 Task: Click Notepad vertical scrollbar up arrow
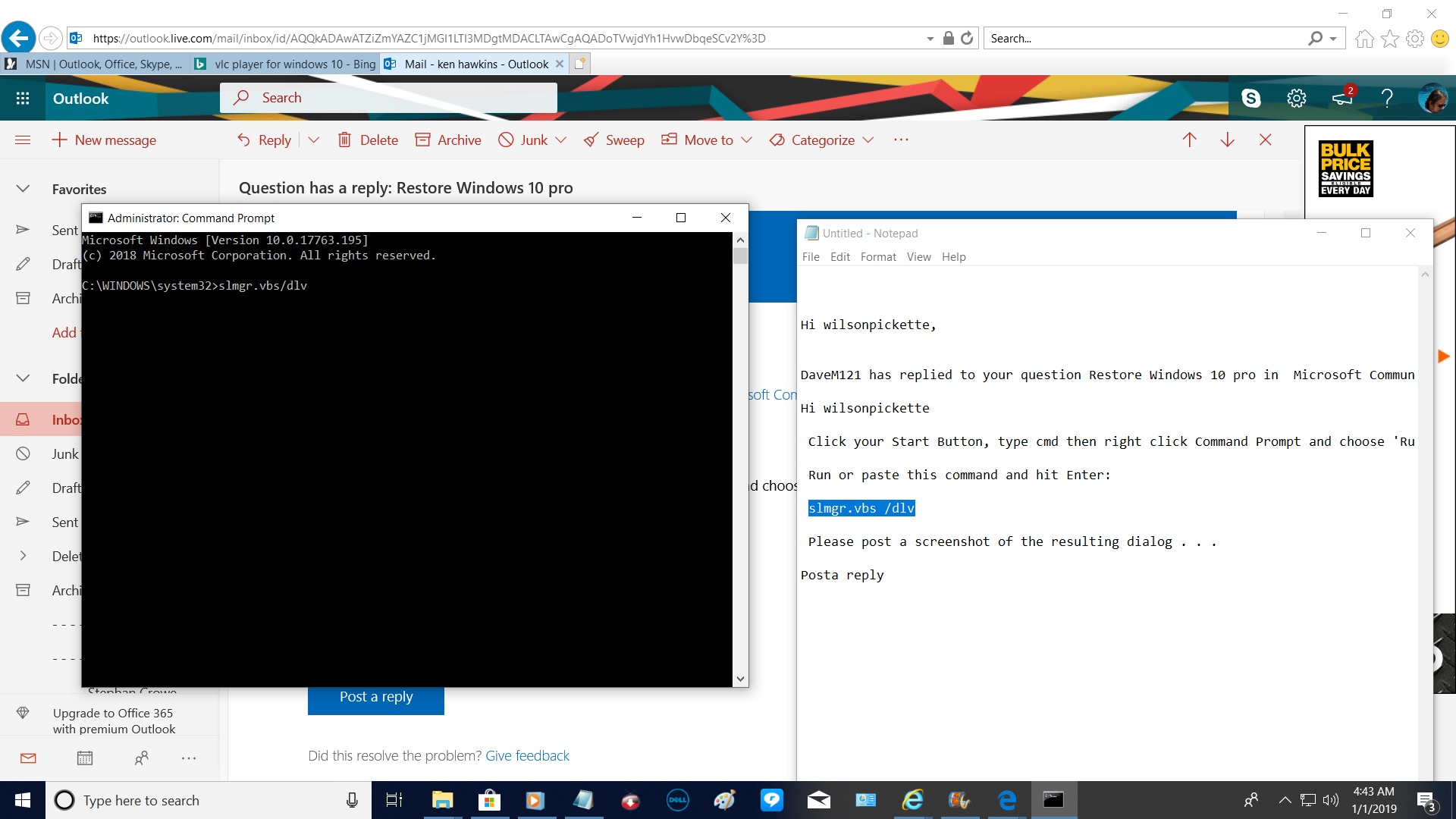click(x=1425, y=274)
